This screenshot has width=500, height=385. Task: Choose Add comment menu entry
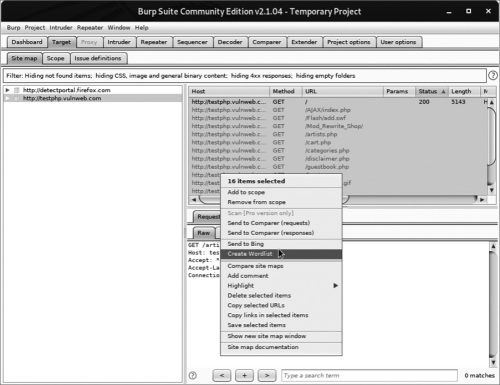pyautogui.click(x=281, y=276)
